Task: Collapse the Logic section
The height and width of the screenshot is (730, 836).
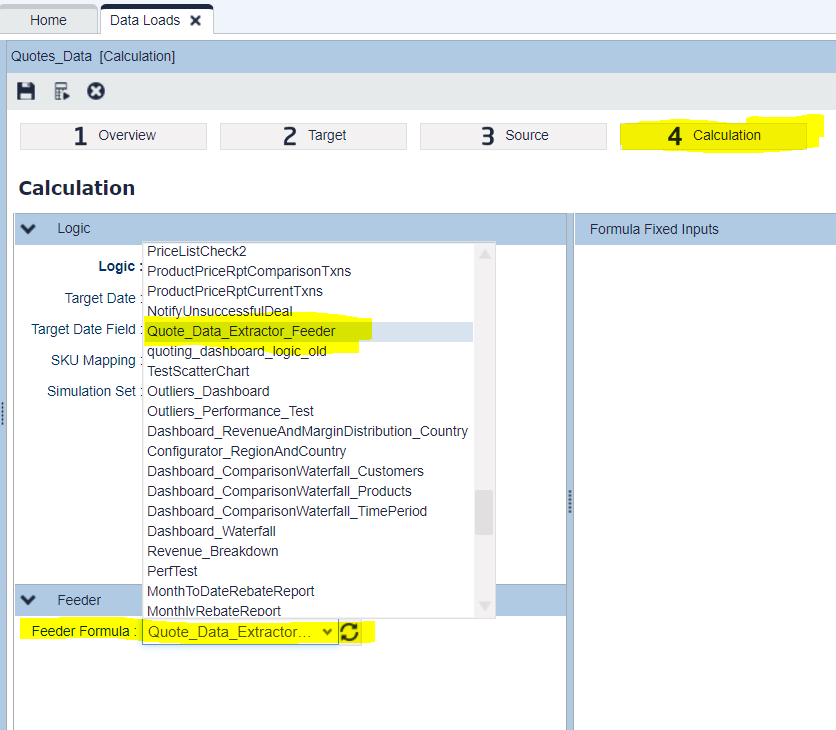Action: [x=29, y=229]
